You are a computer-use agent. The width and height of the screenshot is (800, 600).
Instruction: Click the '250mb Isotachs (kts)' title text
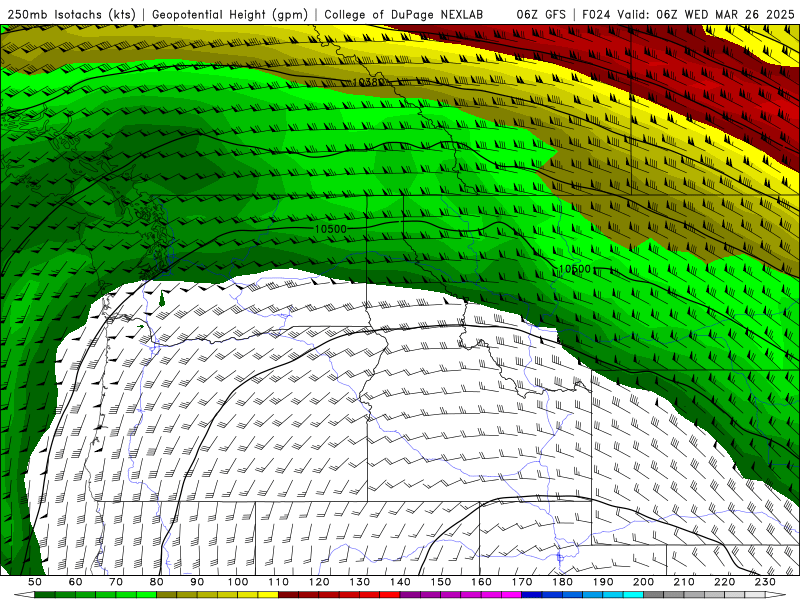71,15
